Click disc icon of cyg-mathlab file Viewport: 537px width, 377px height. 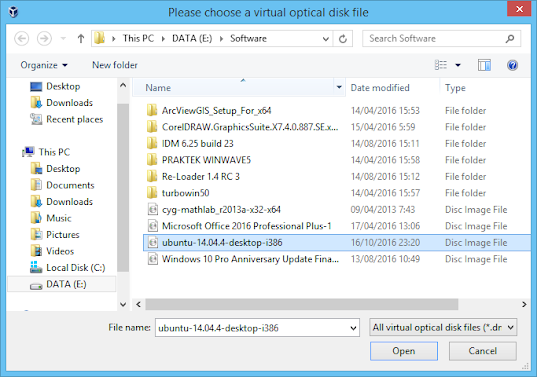tap(153, 210)
